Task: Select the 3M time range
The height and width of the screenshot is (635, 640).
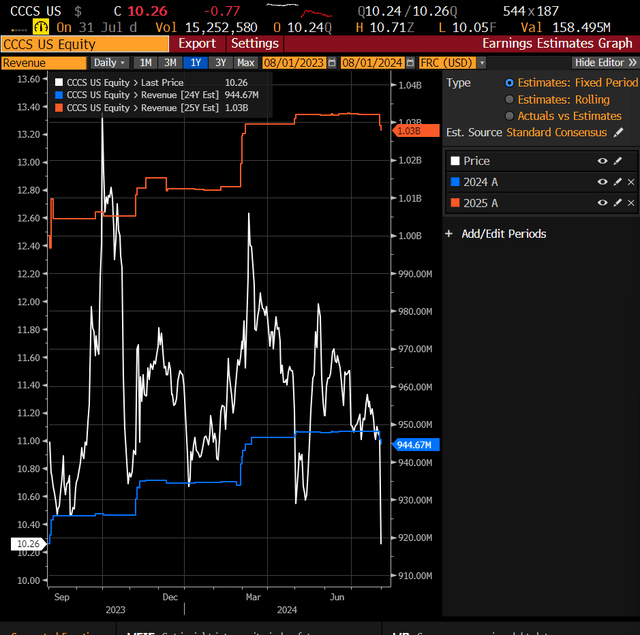Action: click(170, 63)
